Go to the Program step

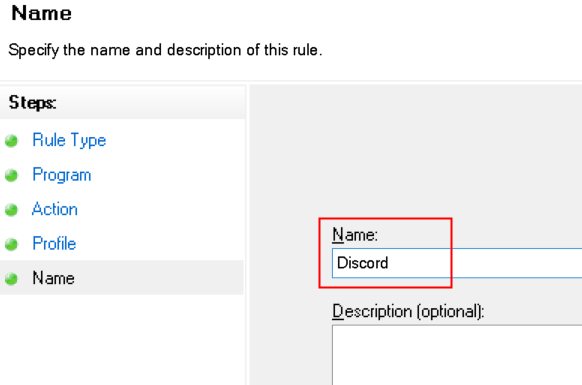pos(62,175)
